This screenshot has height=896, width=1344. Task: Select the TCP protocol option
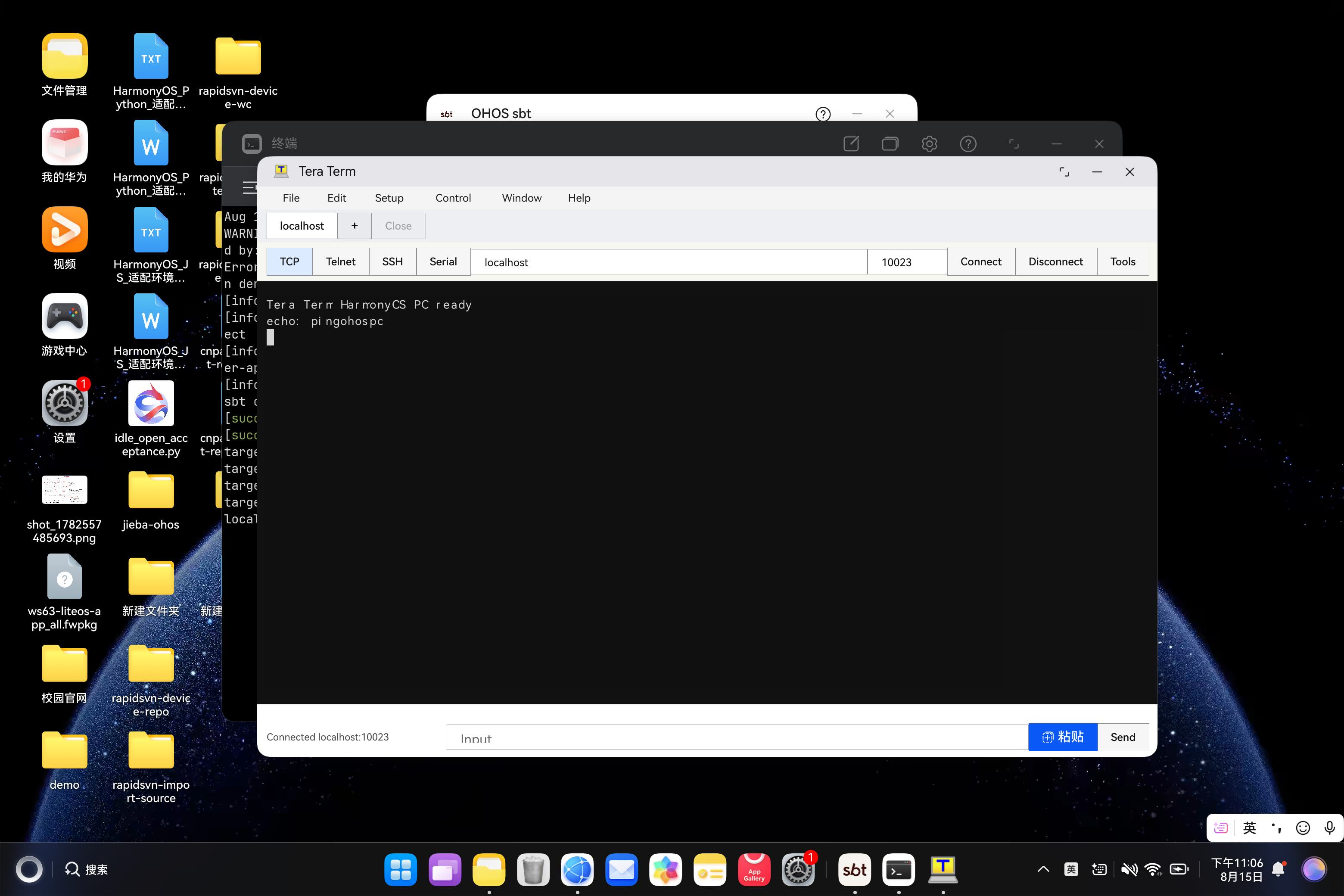click(x=290, y=262)
